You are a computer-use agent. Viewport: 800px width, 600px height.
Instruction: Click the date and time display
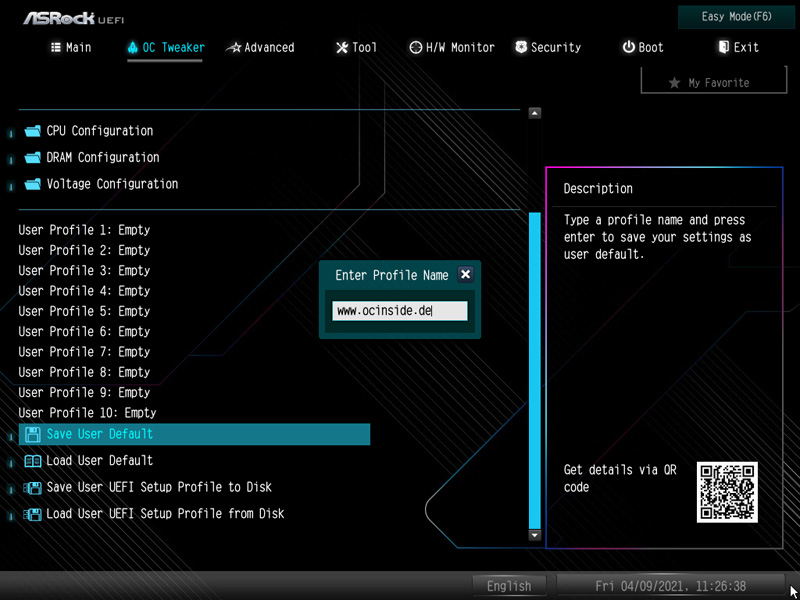coord(670,586)
